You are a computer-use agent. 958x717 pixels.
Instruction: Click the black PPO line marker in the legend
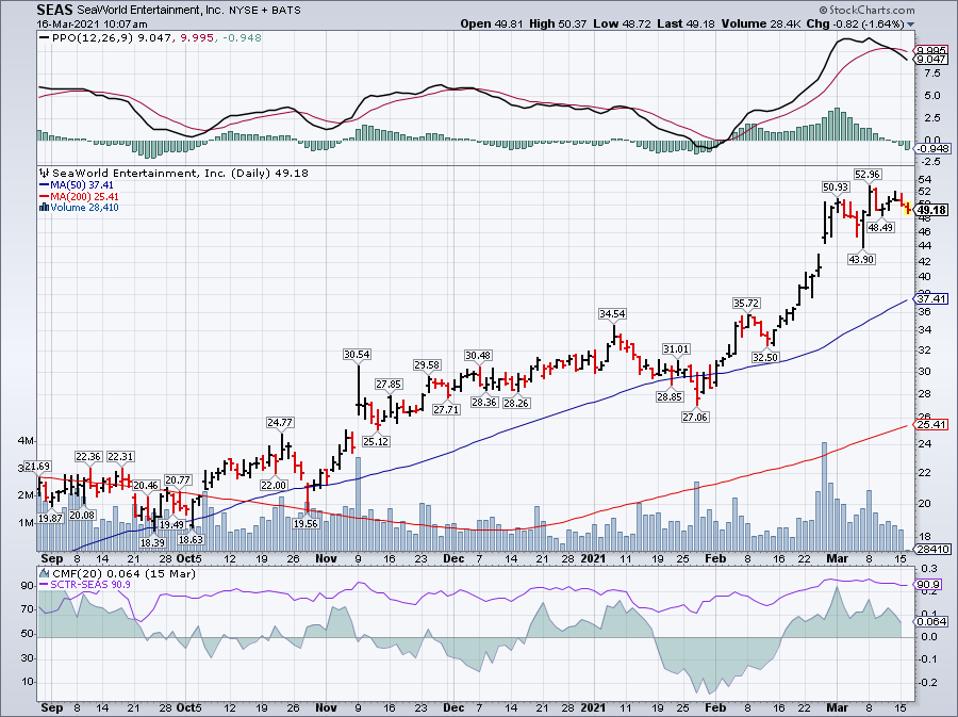point(45,38)
